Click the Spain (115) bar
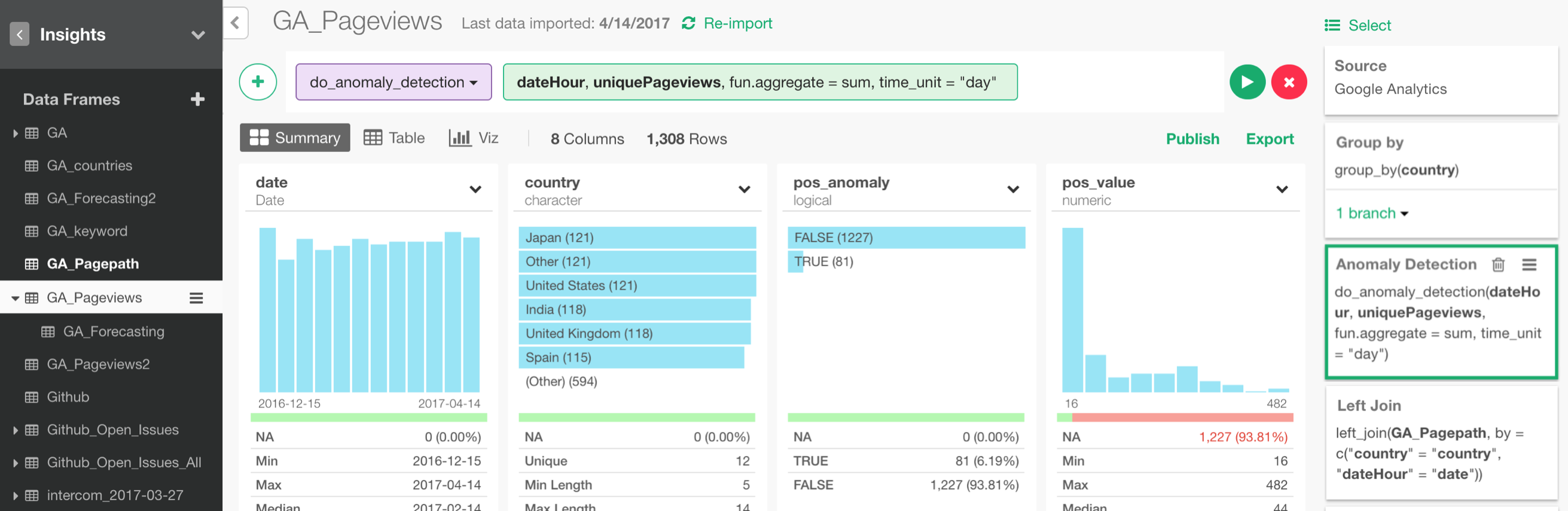The height and width of the screenshot is (511, 1568). [x=630, y=357]
